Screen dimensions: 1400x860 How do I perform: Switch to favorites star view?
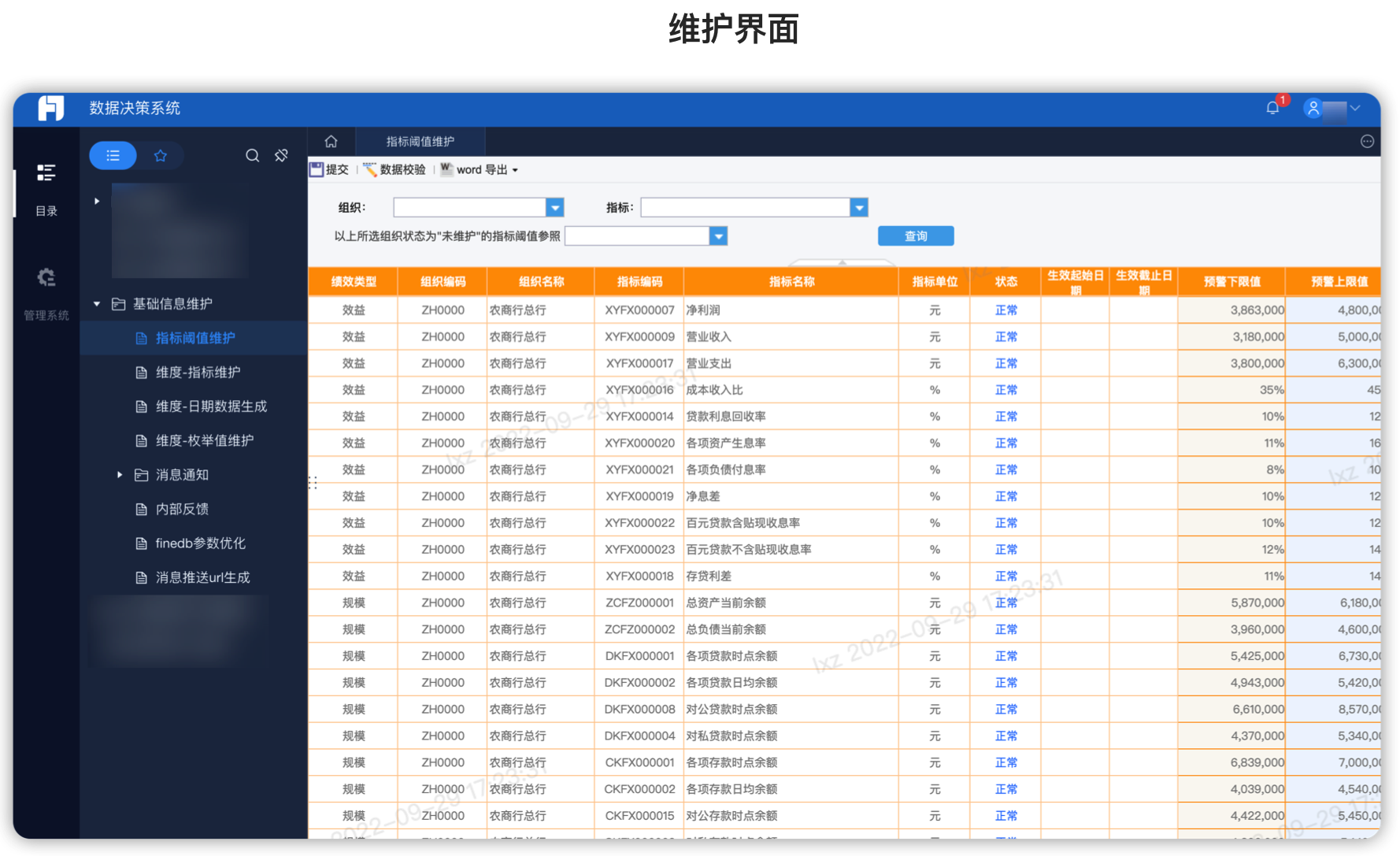tap(161, 156)
